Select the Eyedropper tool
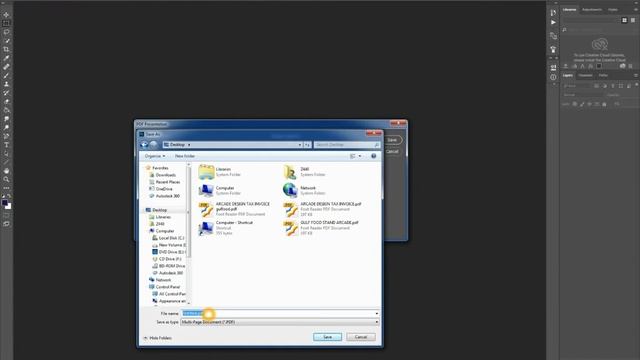 [x=6, y=58]
